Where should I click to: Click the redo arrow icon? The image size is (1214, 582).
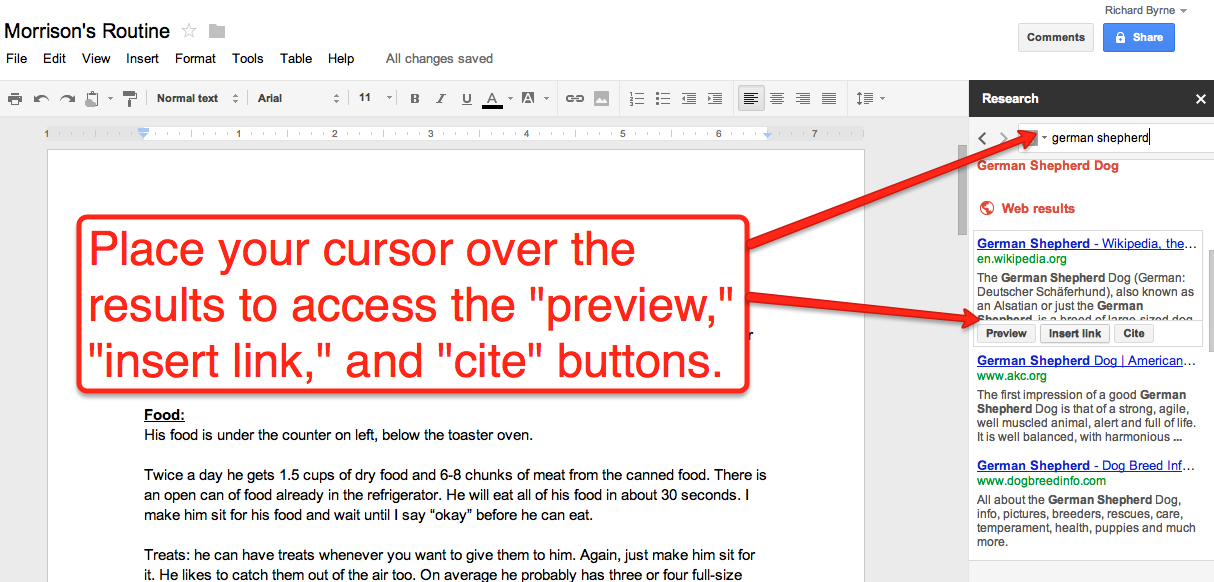pos(67,98)
